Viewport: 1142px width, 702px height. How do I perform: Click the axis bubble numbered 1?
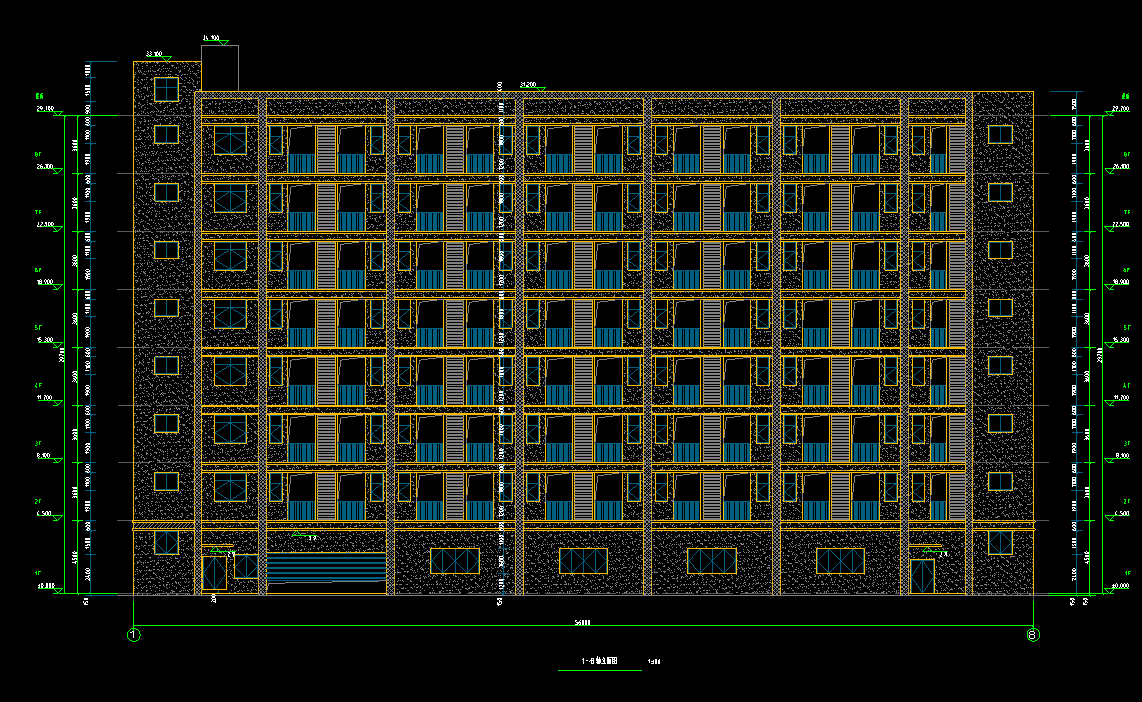coord(133,635)
